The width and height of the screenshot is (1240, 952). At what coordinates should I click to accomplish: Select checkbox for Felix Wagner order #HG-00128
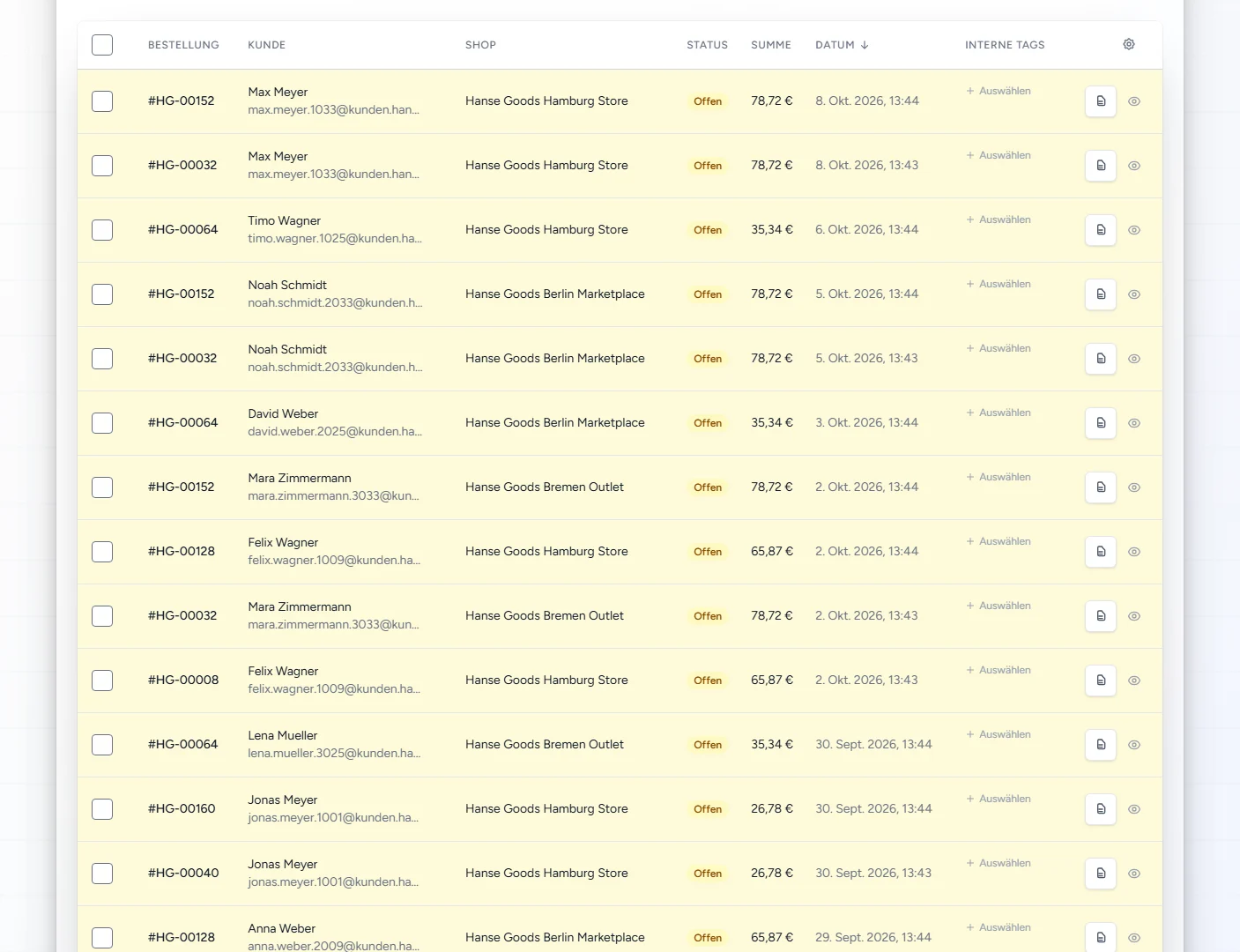pyautogui.click(x=102, y=552)
